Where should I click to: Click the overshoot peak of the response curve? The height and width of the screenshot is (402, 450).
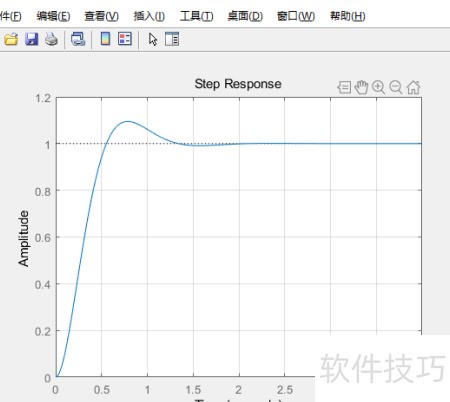[128, 121]
